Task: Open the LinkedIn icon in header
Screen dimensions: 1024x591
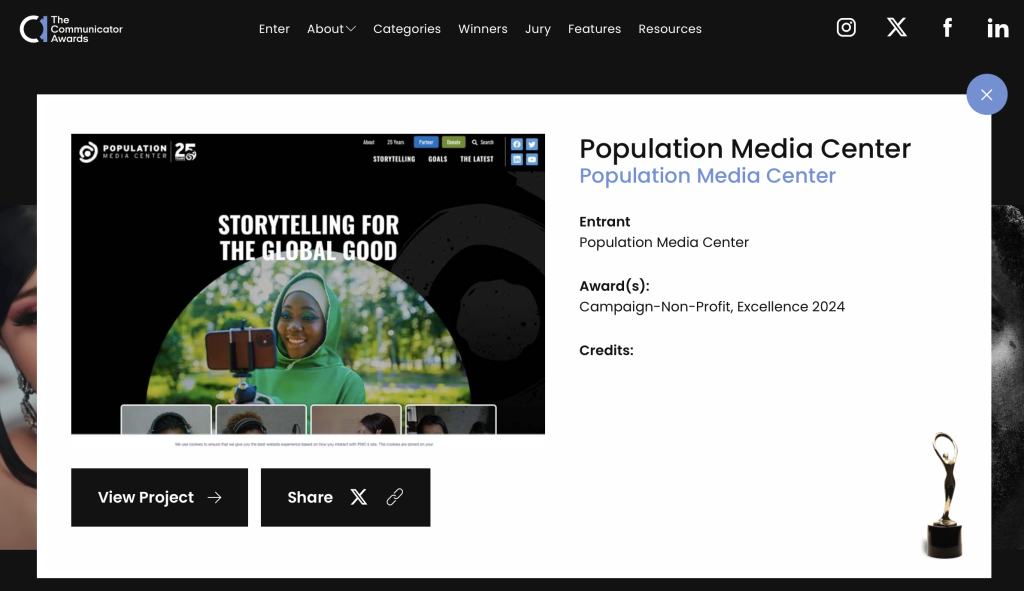Action: (x=998, y=28)
